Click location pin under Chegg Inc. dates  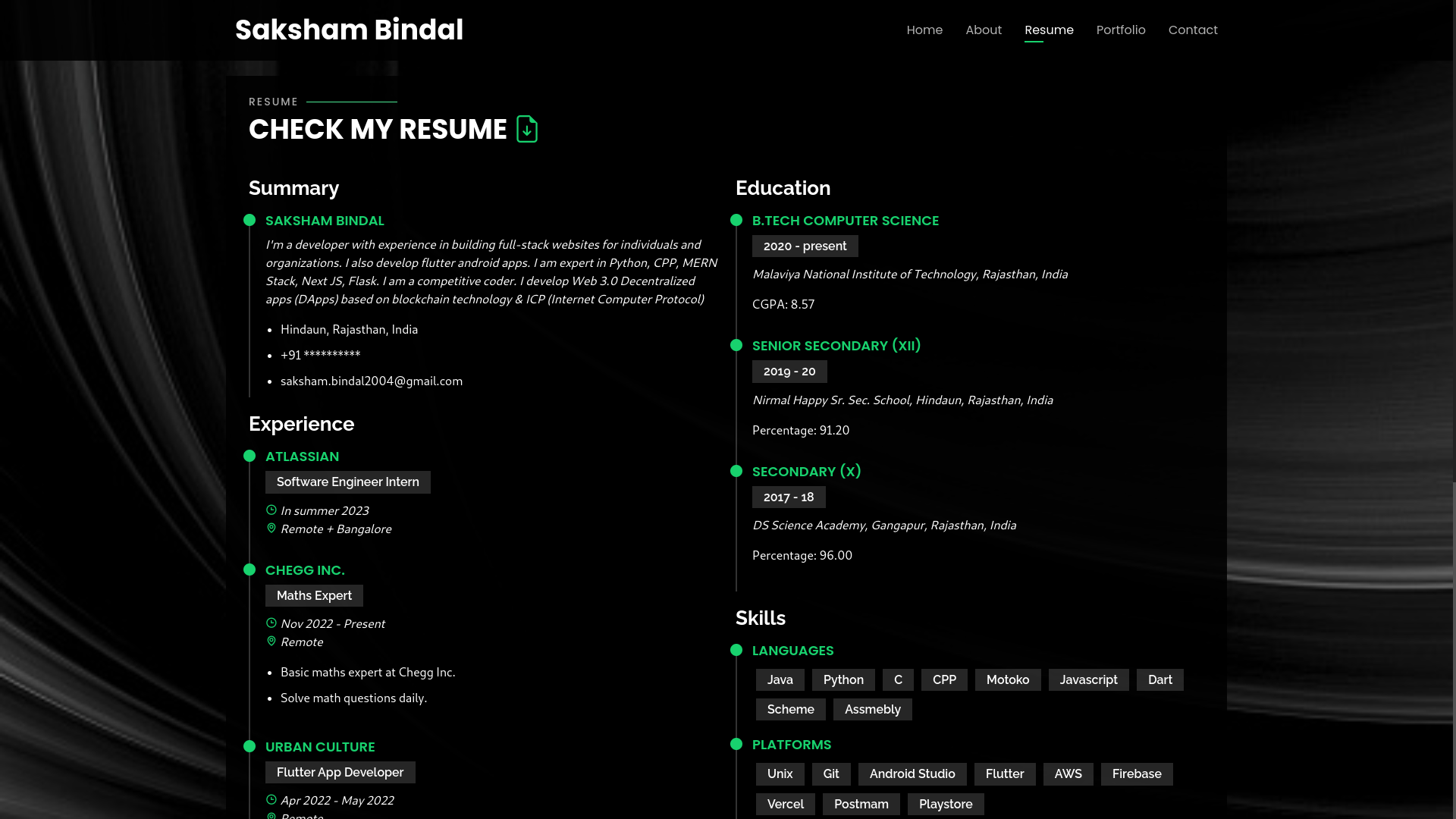click(271, 642)
